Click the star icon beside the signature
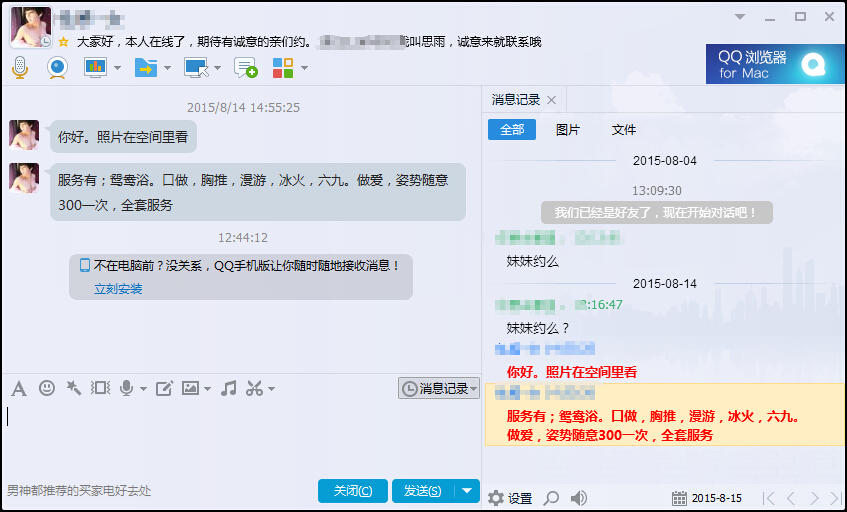 point(63,42)
